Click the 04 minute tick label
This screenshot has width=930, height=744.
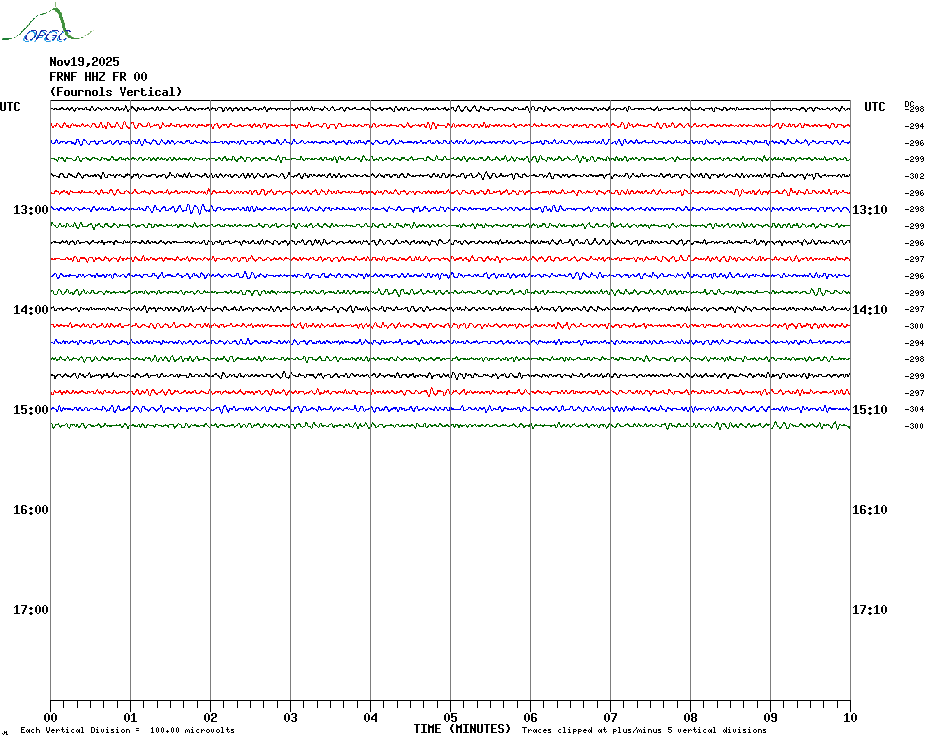point(371,717)
